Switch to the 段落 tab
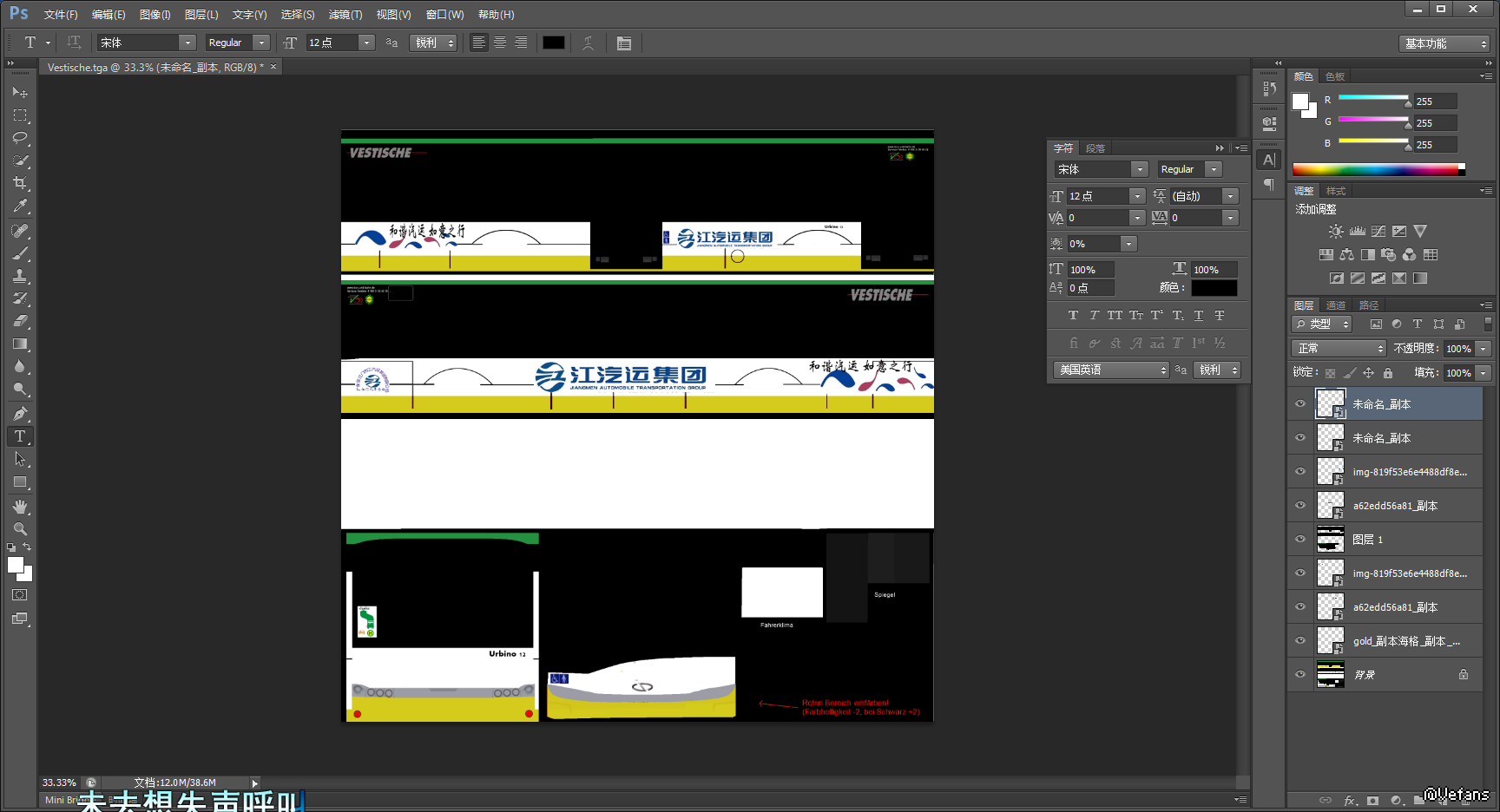Screen dimensions: 1500x812 pos(1095,148)
